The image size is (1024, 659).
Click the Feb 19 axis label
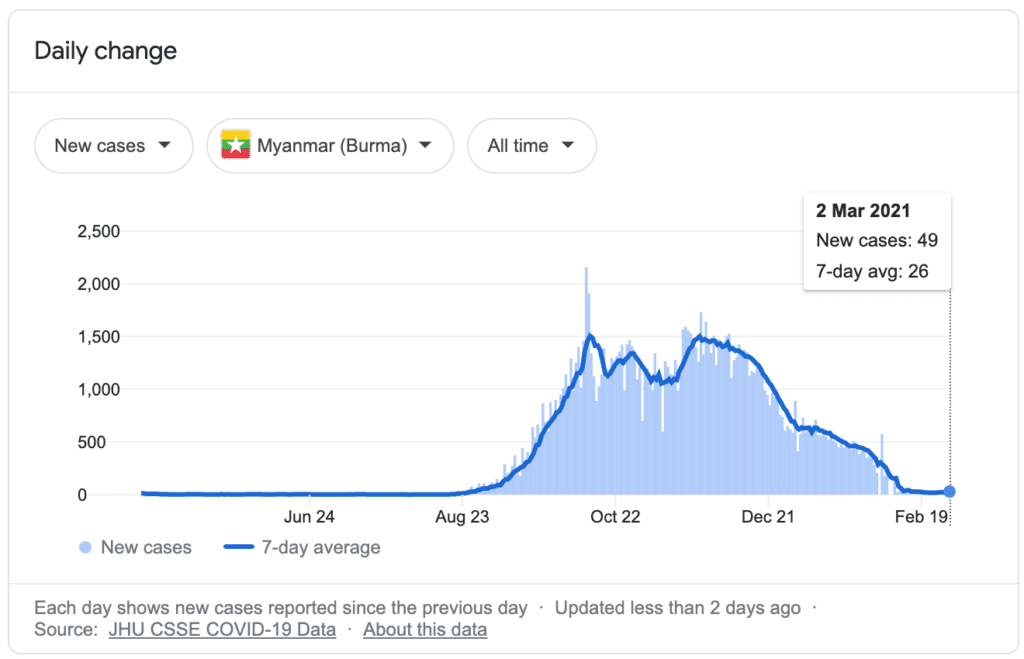pos(921,517)
